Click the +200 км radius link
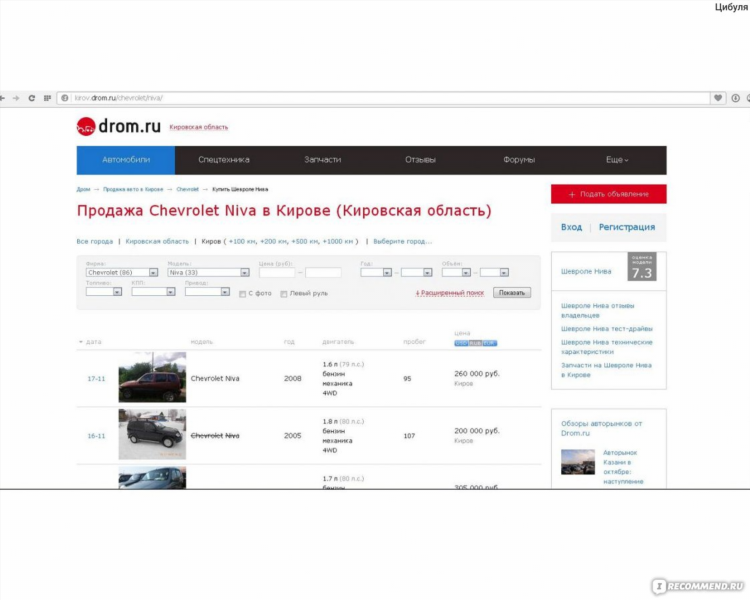The width and height of the screenshot is (750, 600). pos(274,242)
